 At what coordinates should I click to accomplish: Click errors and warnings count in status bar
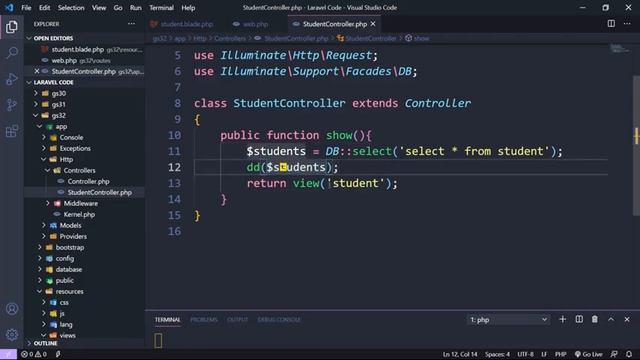34,354
